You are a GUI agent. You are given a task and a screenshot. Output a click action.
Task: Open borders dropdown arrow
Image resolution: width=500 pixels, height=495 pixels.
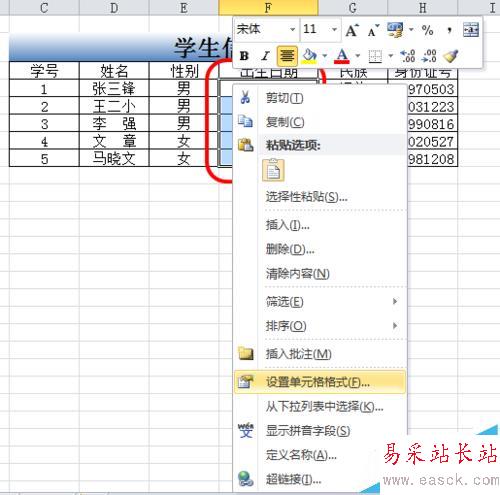coord(391,56)
